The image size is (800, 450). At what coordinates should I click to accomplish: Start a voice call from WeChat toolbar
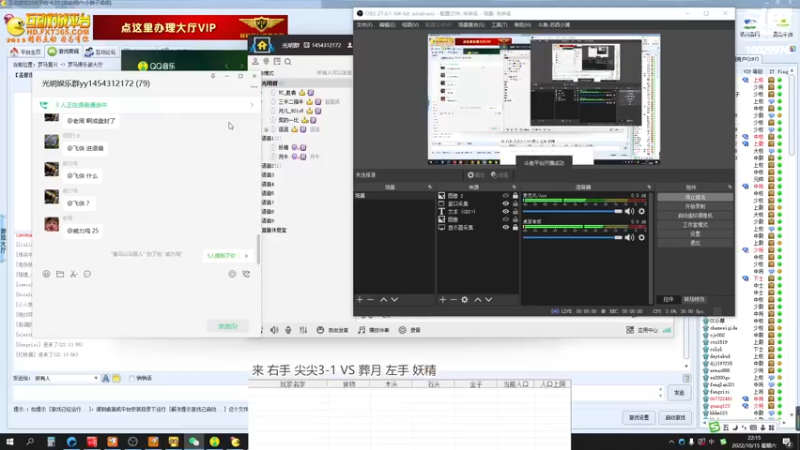click(x=246, y=274)
